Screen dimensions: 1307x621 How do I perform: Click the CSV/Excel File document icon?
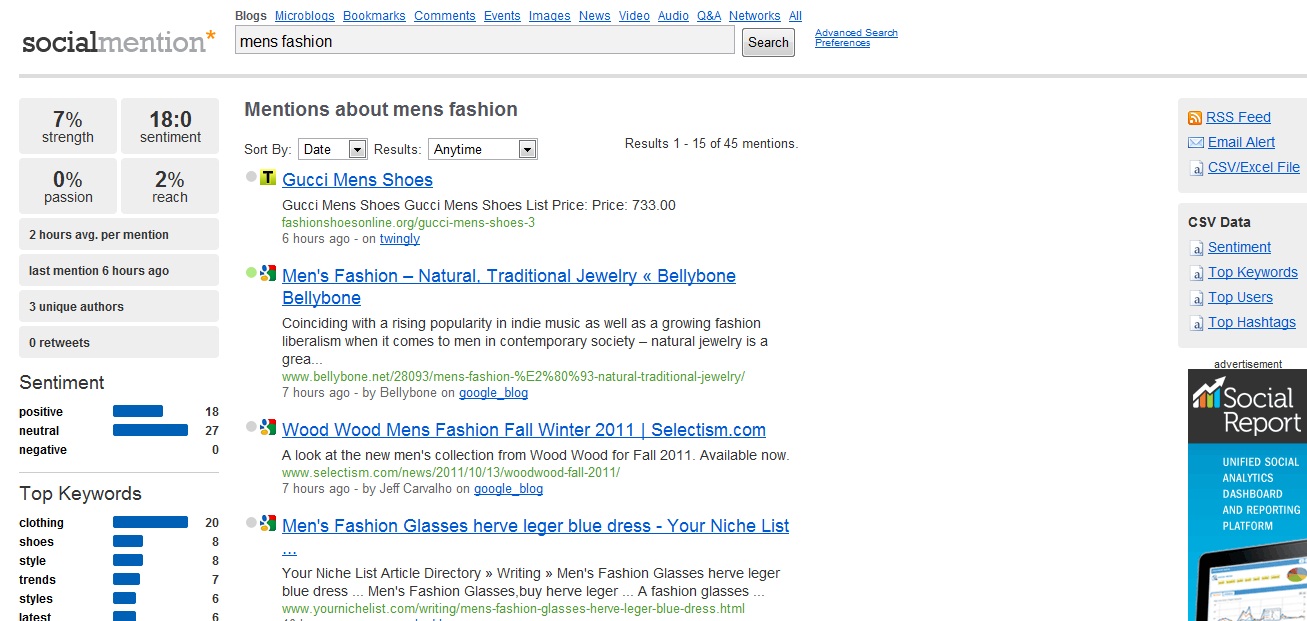coord(1196,168)
